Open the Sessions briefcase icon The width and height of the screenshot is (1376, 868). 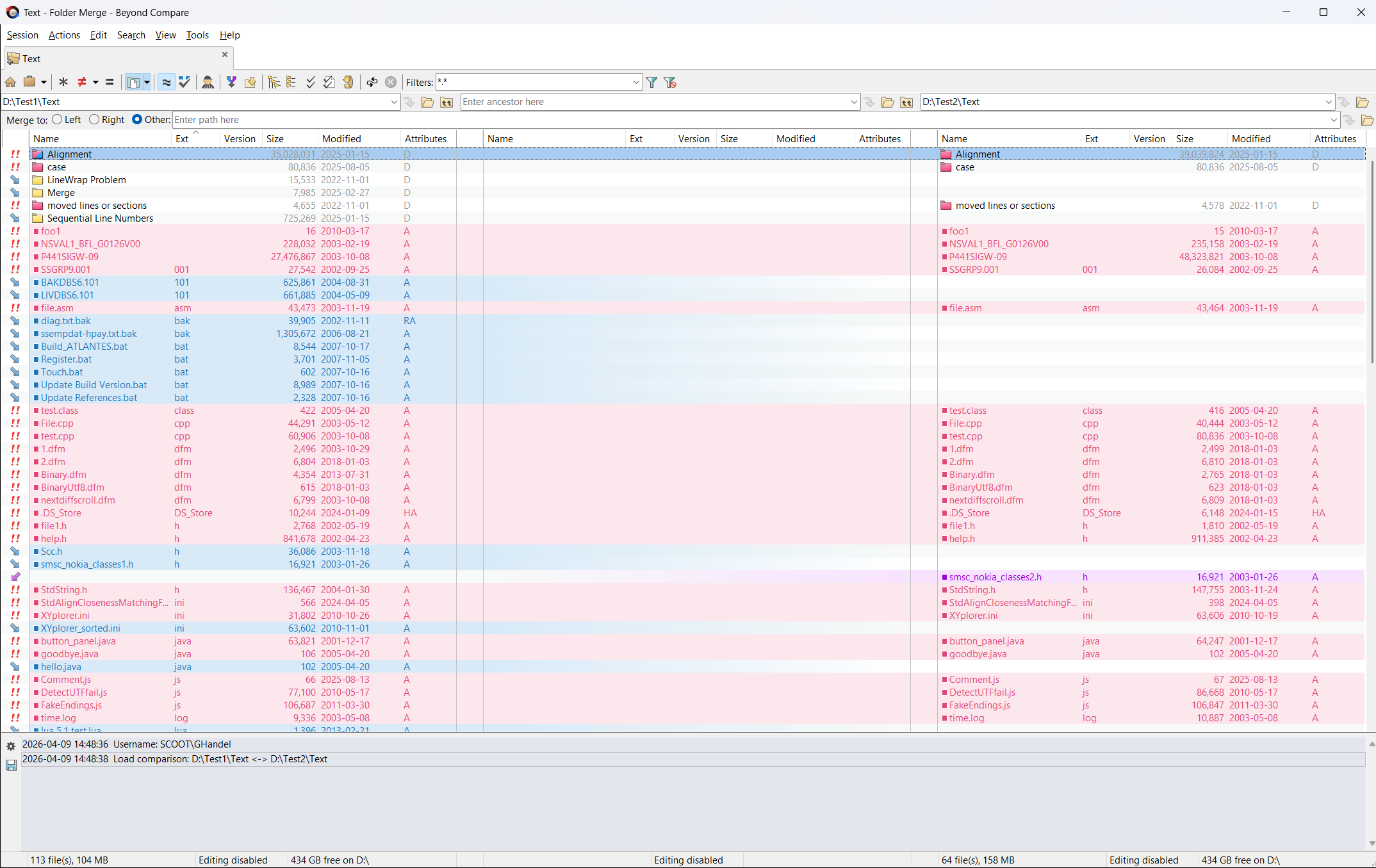coord(29,82)
